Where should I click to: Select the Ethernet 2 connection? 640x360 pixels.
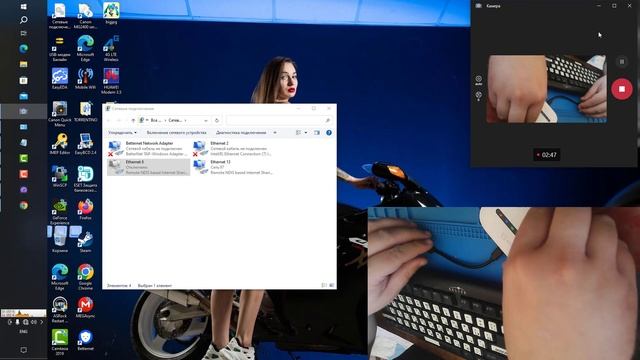point(233,149)
